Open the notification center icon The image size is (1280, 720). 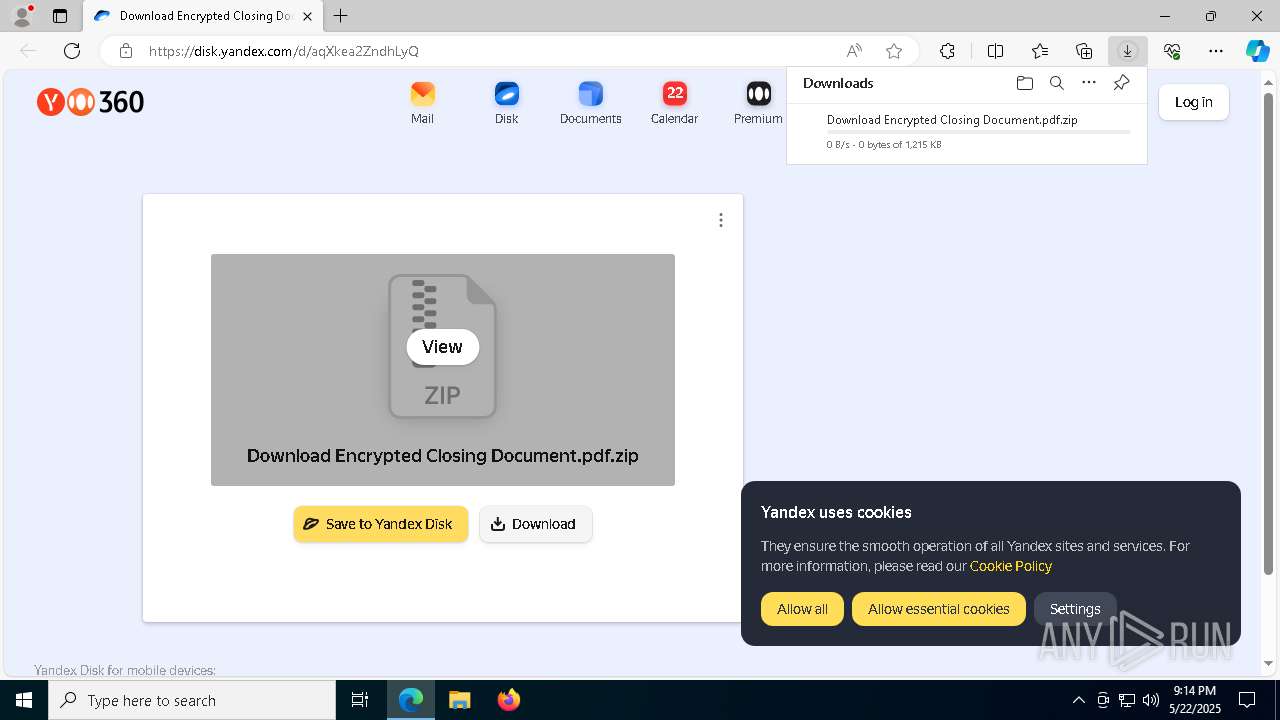(x=1247, y=700)
